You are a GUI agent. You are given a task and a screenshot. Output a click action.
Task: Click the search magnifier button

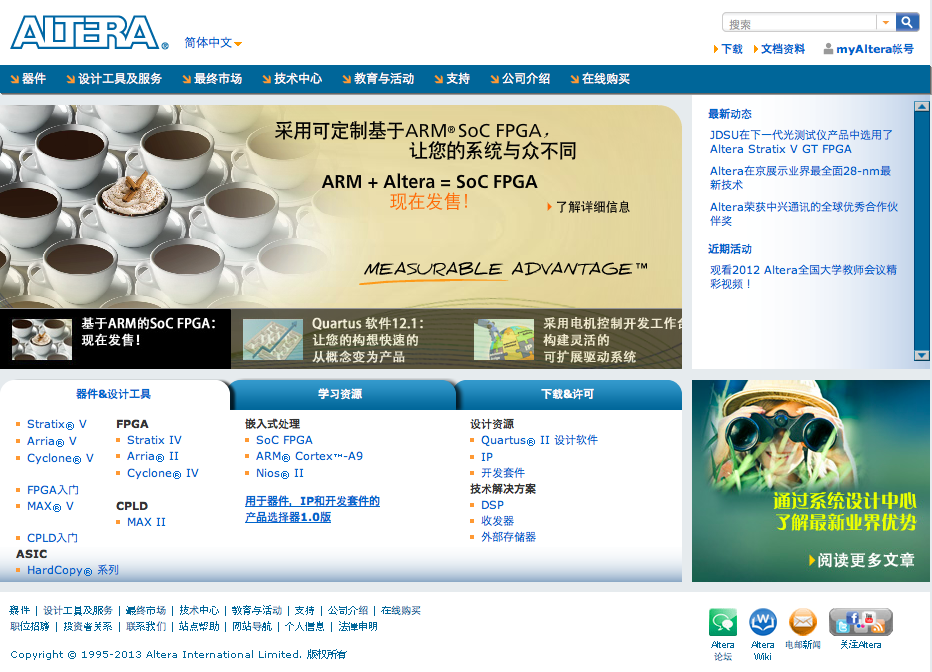click(907, 23)
